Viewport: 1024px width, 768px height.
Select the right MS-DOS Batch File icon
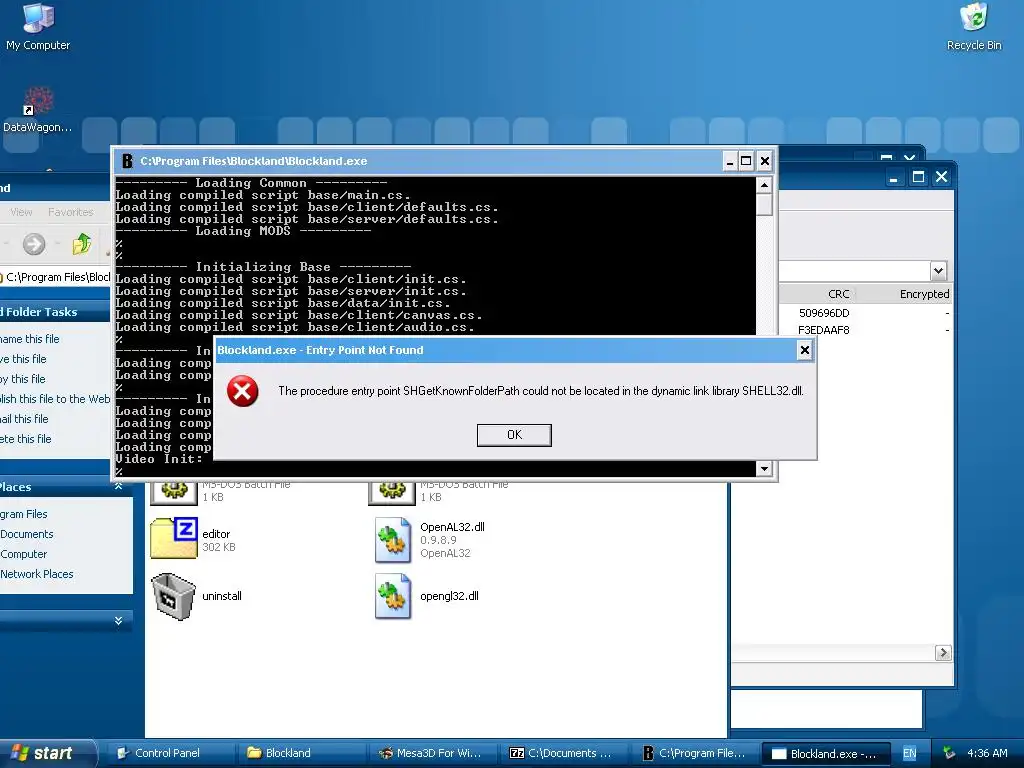pos(392,492)
